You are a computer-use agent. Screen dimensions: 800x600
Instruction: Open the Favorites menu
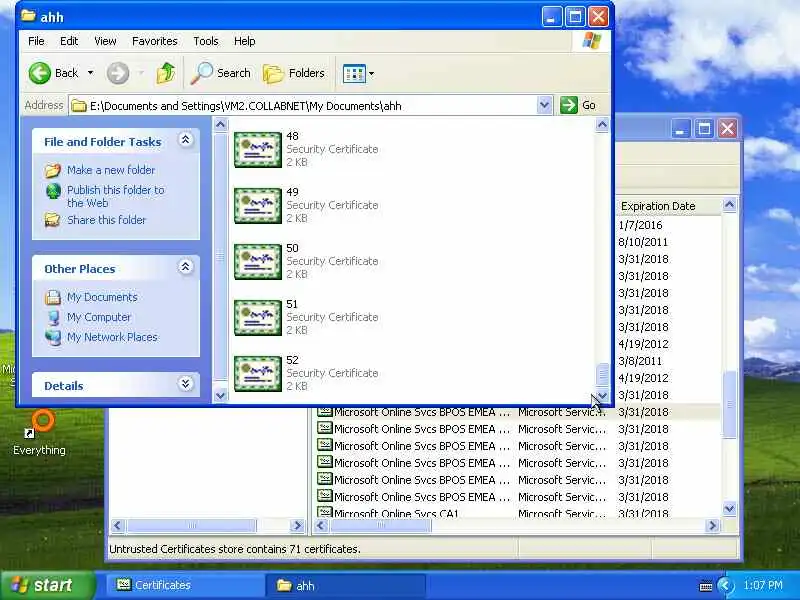pos(155,41)
